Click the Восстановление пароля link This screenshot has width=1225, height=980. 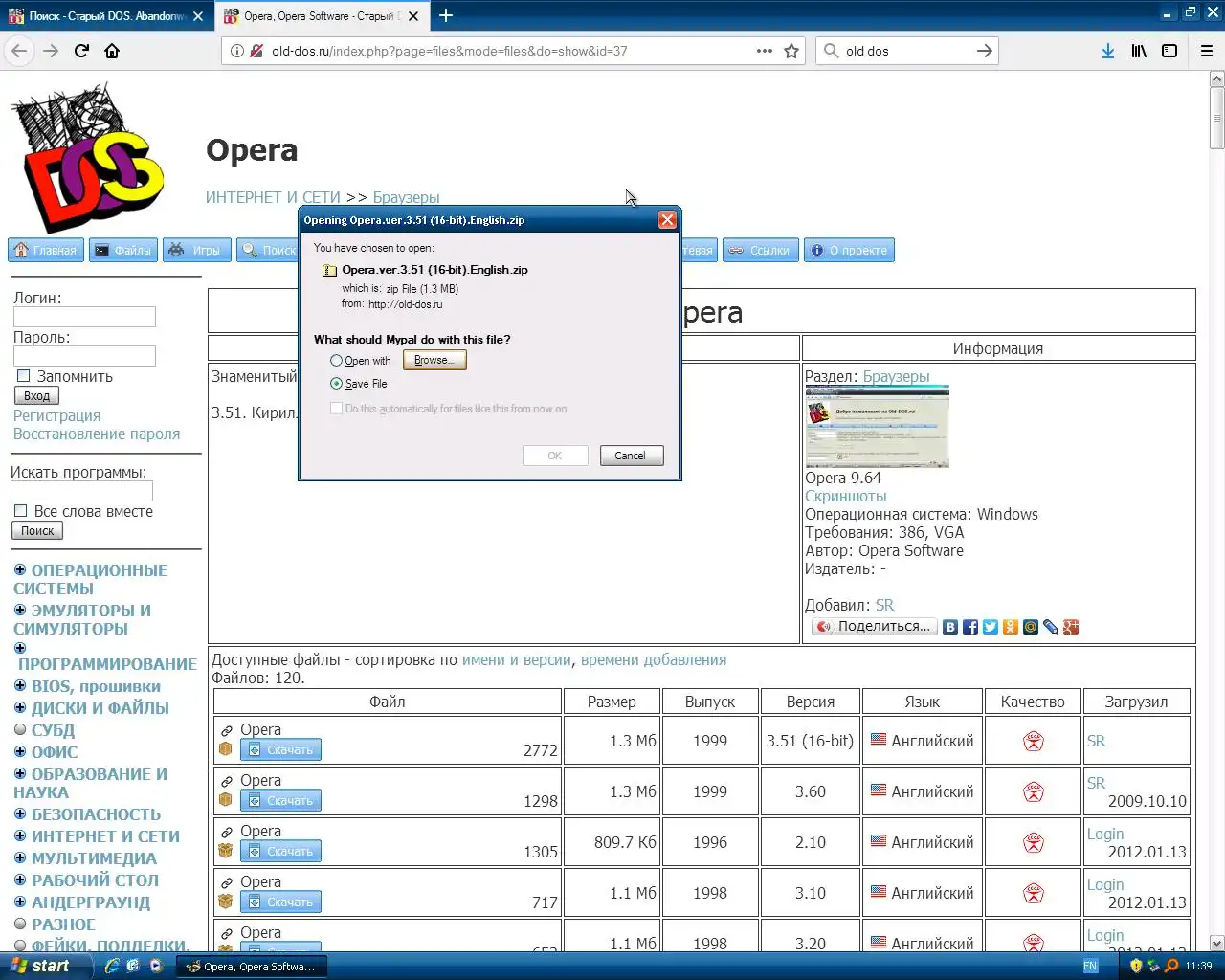(97, 434)
